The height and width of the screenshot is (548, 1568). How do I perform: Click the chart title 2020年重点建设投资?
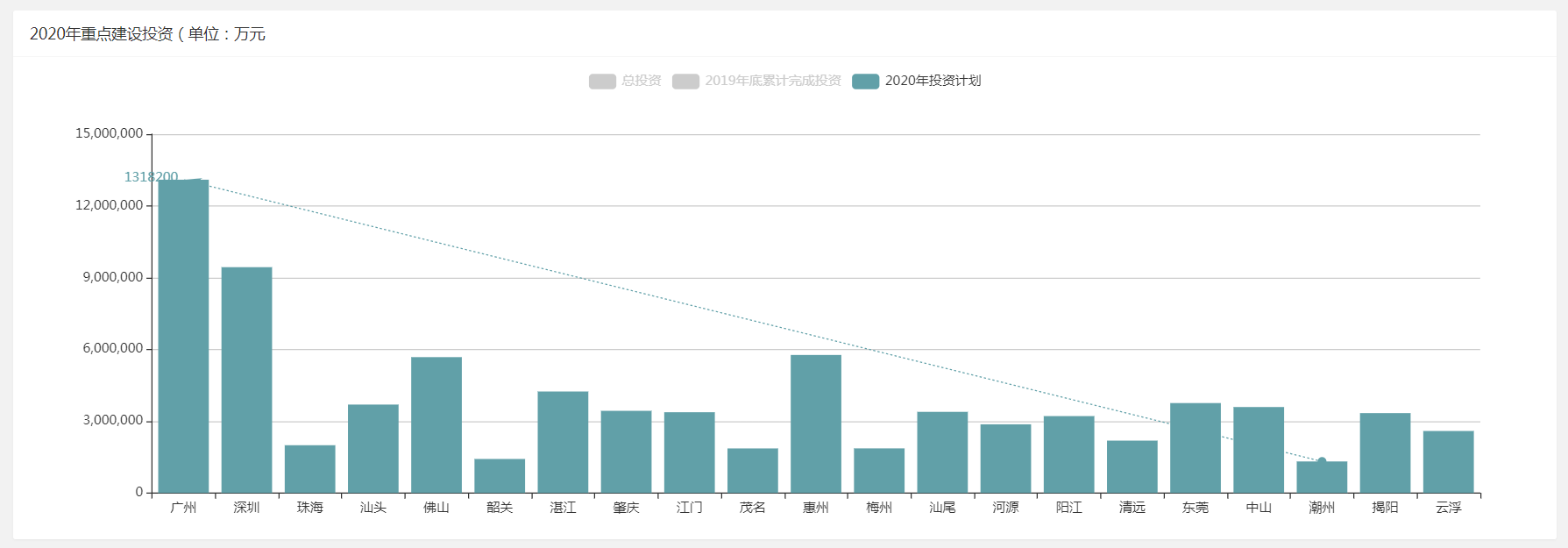(x=102, y=34)
